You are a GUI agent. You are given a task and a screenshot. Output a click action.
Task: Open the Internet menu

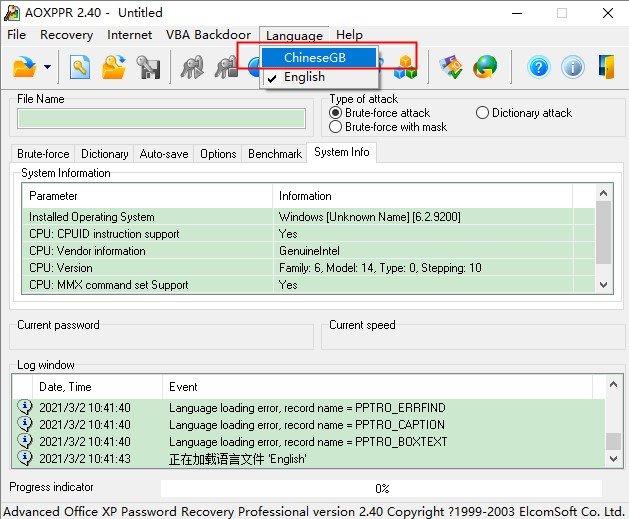click(x=129, y=35)
